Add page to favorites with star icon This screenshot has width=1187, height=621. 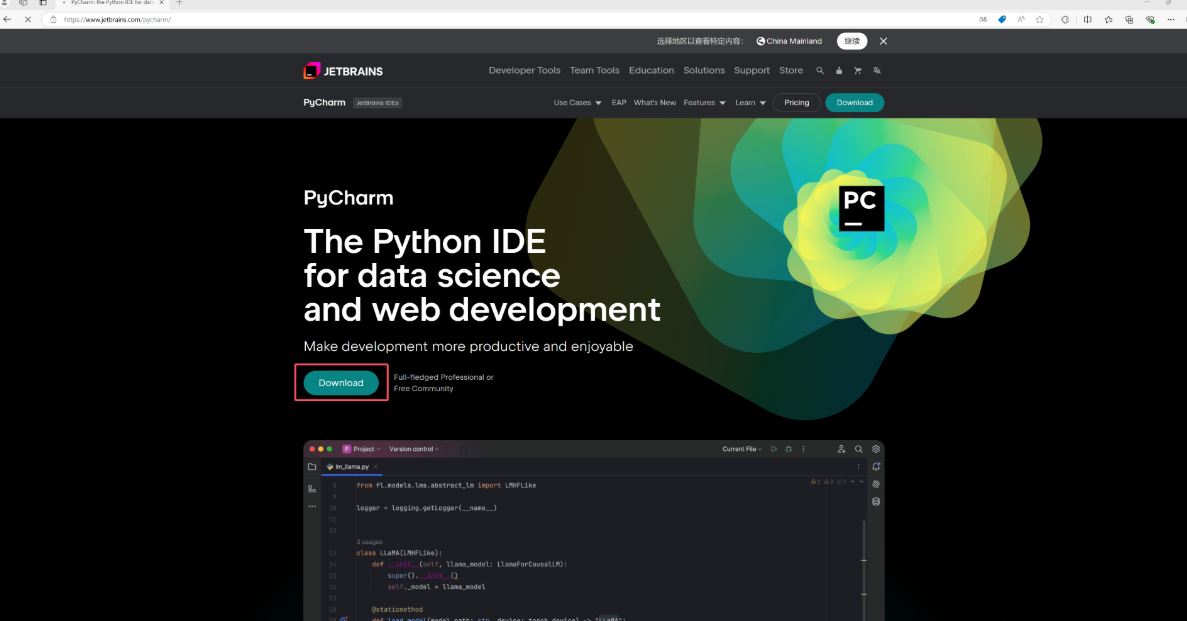[1040, 19]
